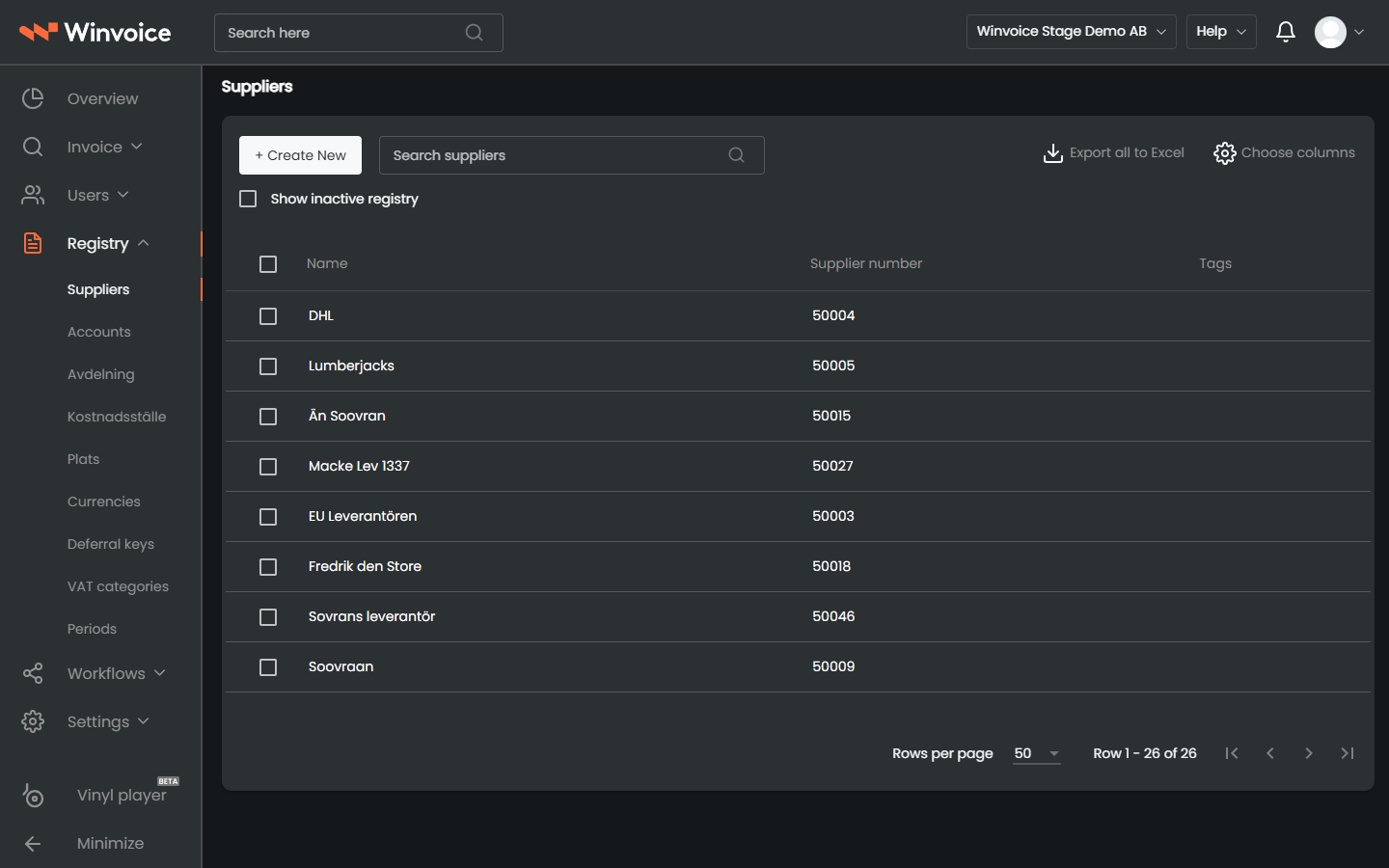Go to the next page of results
The height and width of the screenshot is (868, 1389).
[x=1309, y=753]
